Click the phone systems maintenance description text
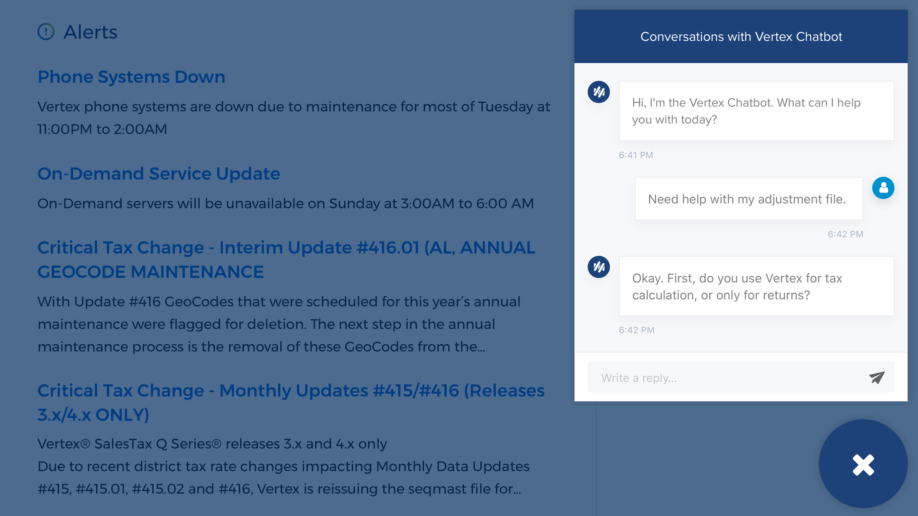 click(294, 118)
